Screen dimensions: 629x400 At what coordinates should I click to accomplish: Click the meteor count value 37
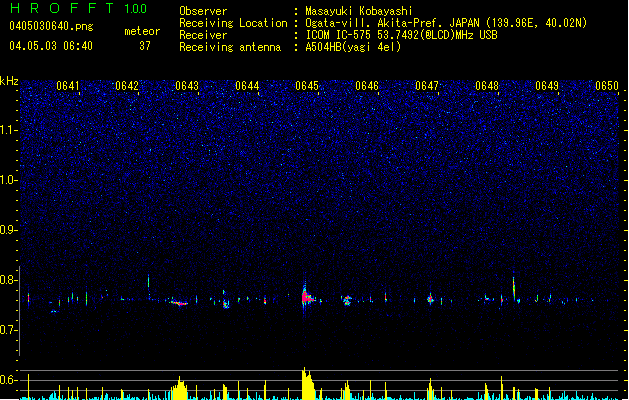[x=145, y=46]
